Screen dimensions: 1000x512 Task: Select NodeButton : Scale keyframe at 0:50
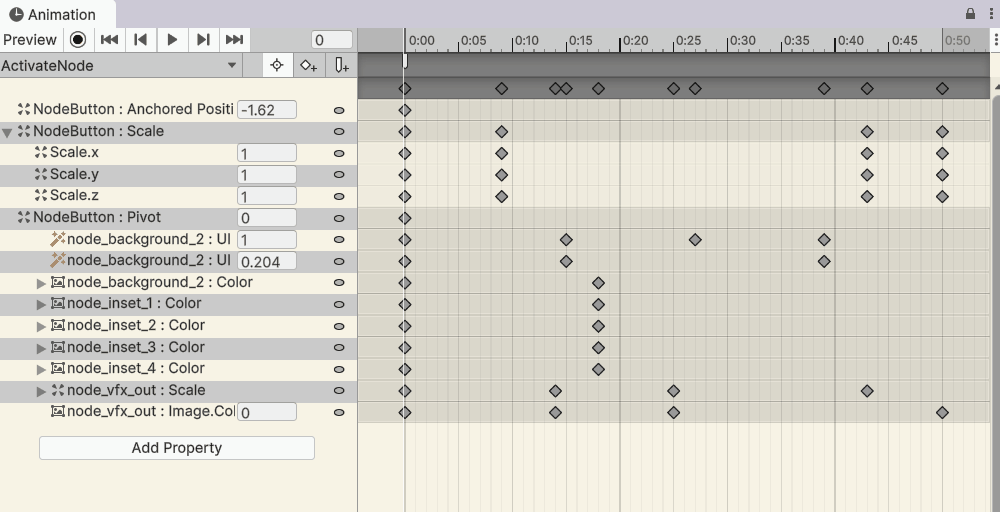[942, 132]
